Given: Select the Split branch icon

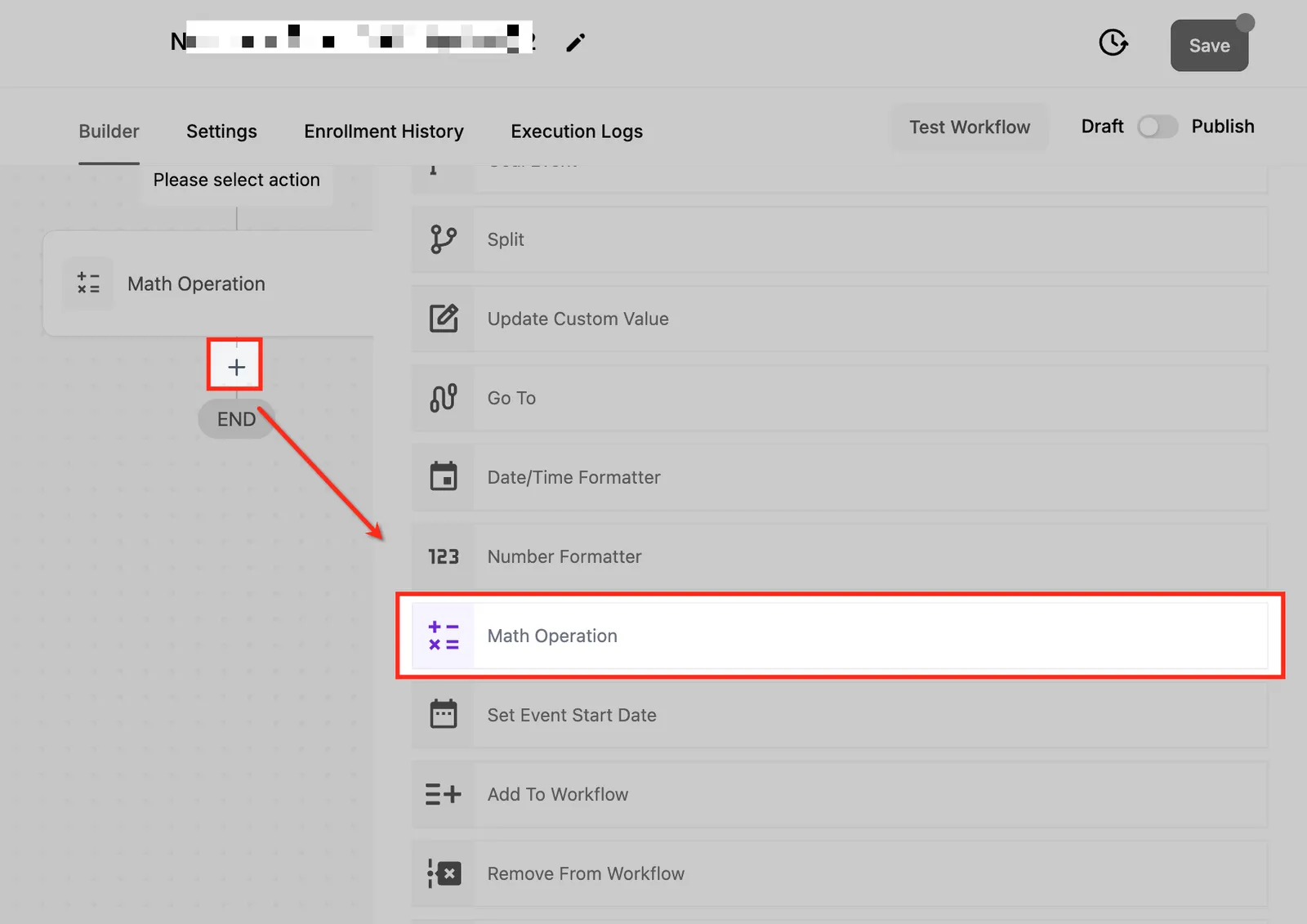Looking at the screenshot, I should (x=444, y=239).
